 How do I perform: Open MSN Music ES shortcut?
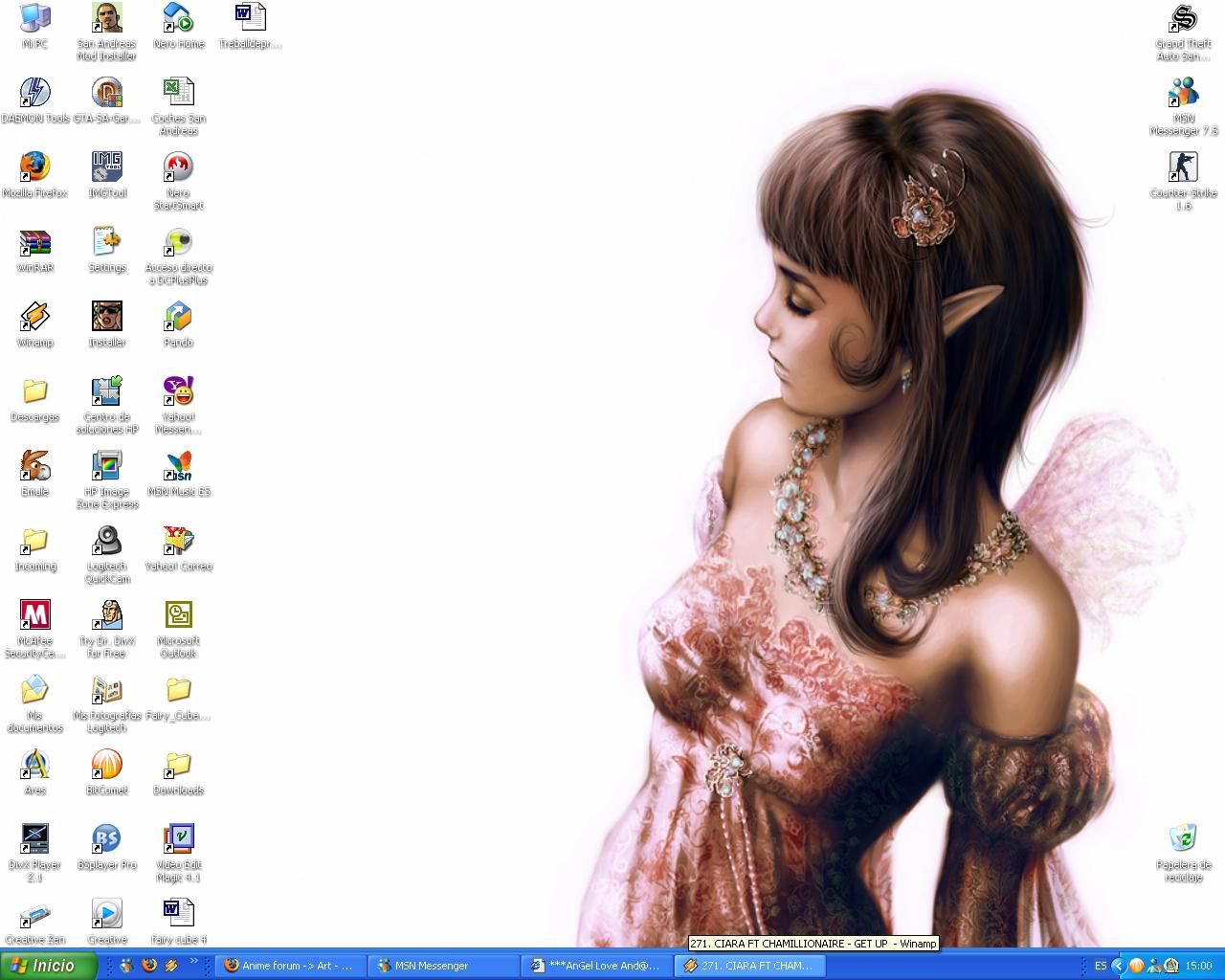tap(179, 474)
